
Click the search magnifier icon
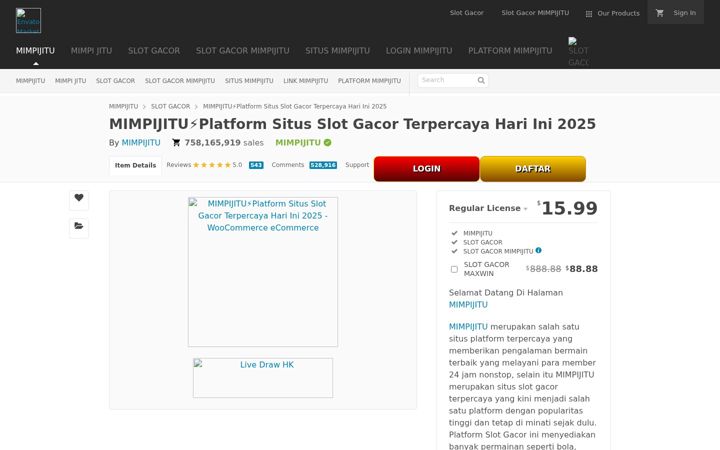481,80
